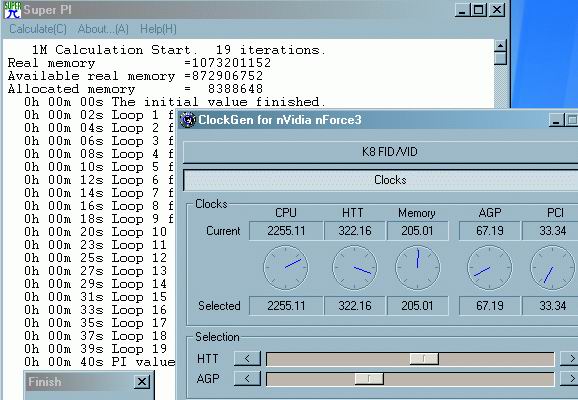Click the AGP clock gauge dial
578x400 pixels.
coord(490,268)
